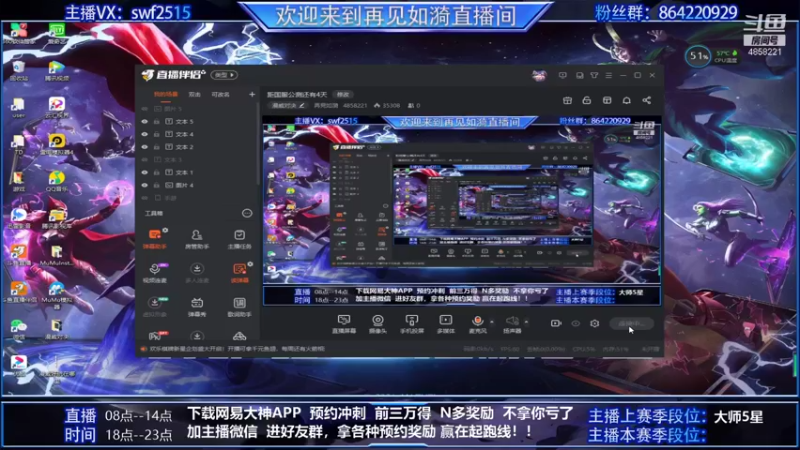Open the orange sticker tool beside 多人连麦
Screen dimensions: 800x450
(239, 272)
